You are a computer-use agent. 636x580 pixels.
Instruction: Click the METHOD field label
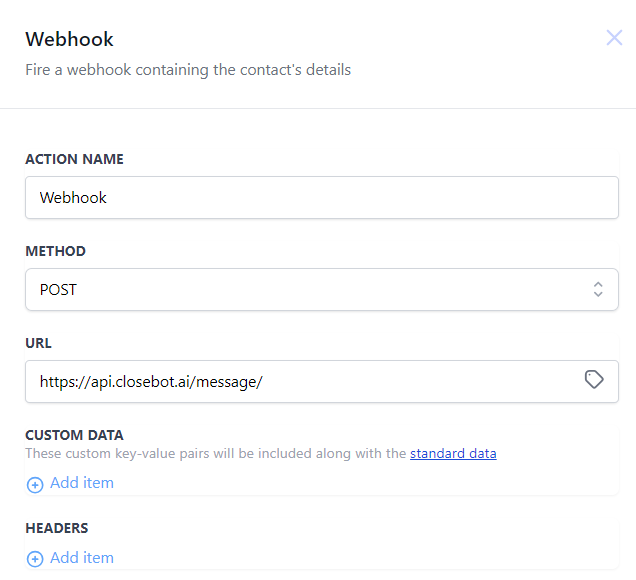tap(56, 251)
